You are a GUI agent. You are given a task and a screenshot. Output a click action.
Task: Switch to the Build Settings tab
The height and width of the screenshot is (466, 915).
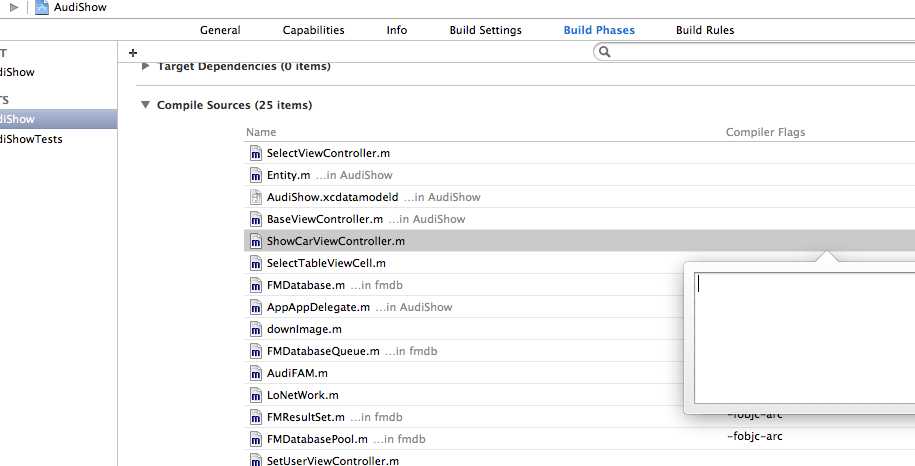[x=486, y=30]
